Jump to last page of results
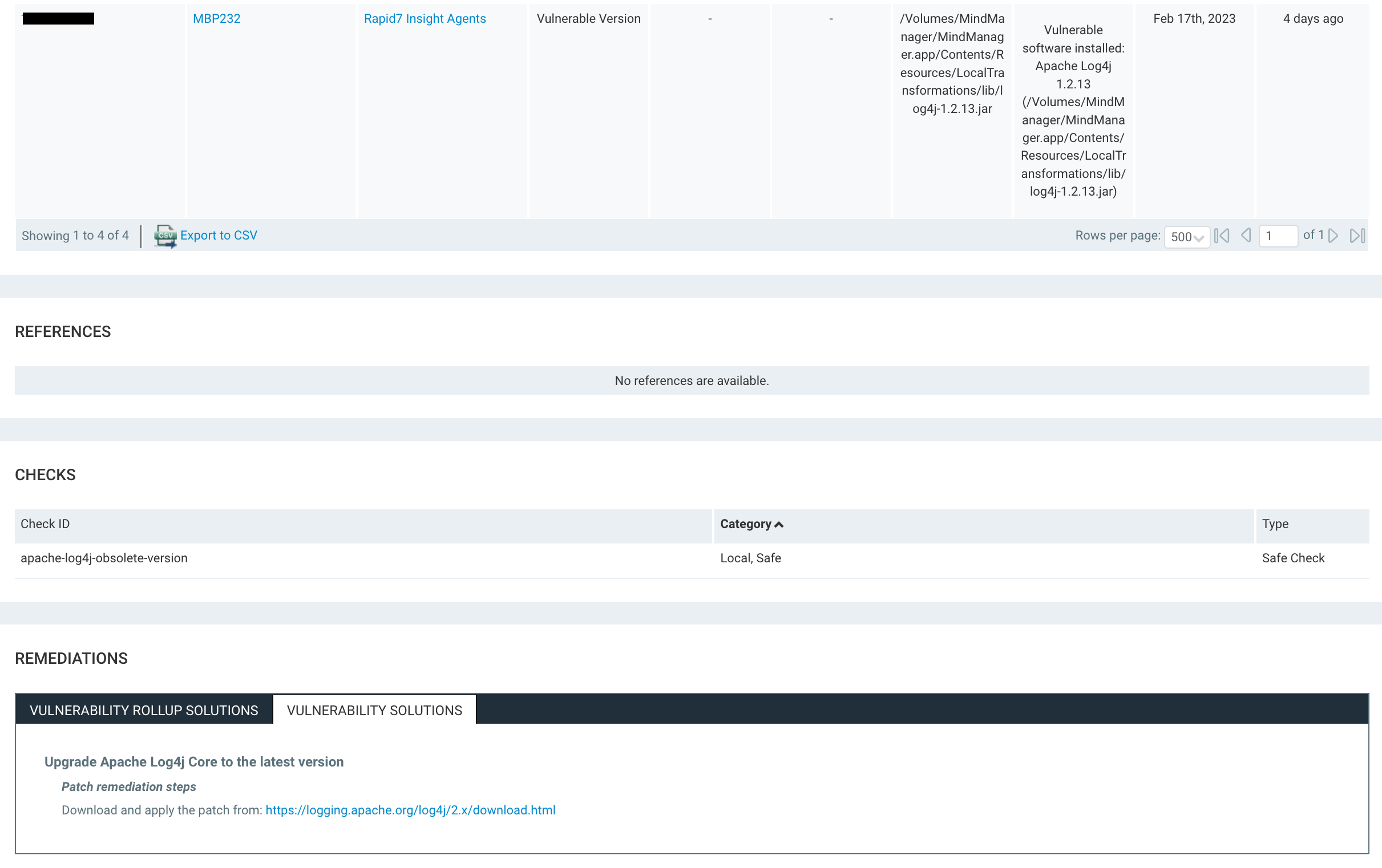This screenshot has height=868, width=1382. (x=1357, y=236)
